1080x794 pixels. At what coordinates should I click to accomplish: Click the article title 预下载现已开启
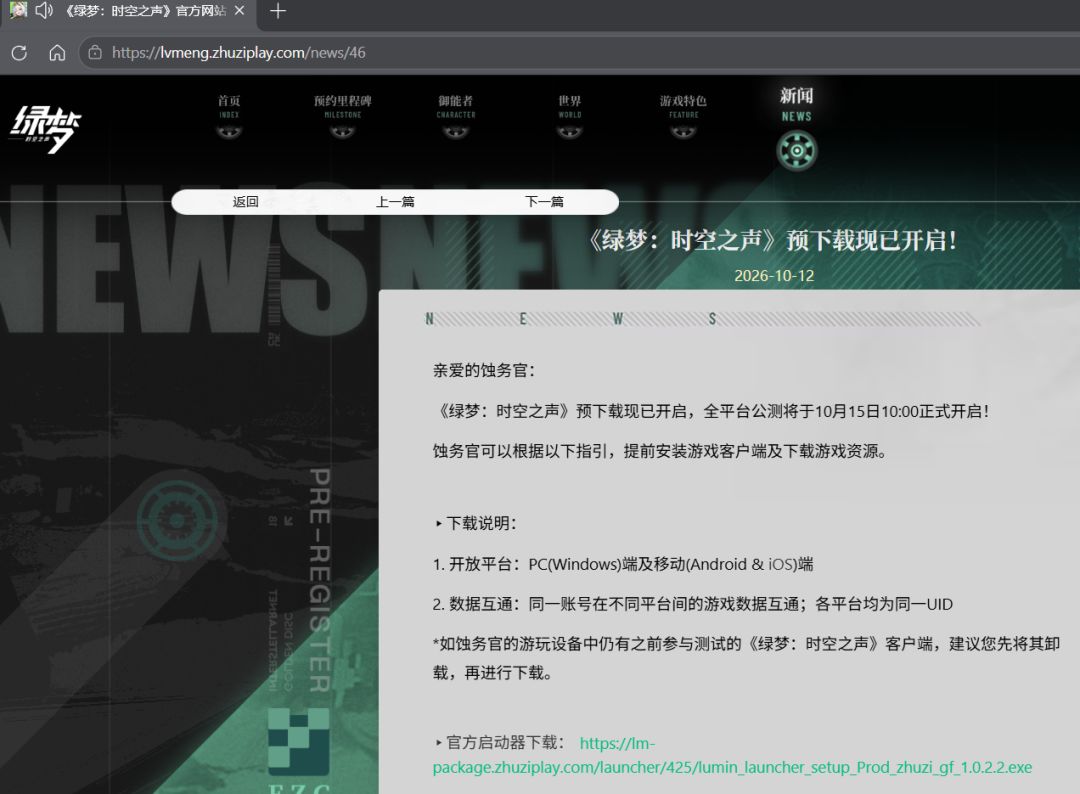tap(773, 240)
